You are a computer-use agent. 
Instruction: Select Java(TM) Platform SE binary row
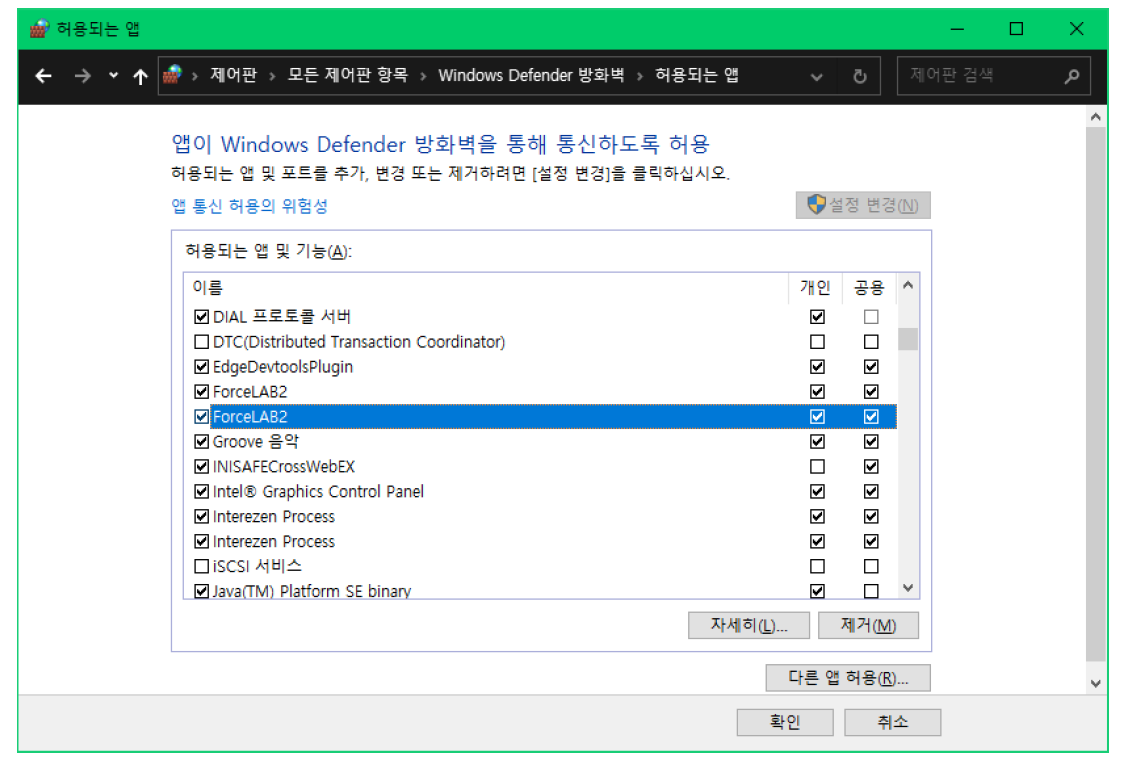tap(540, 590)
